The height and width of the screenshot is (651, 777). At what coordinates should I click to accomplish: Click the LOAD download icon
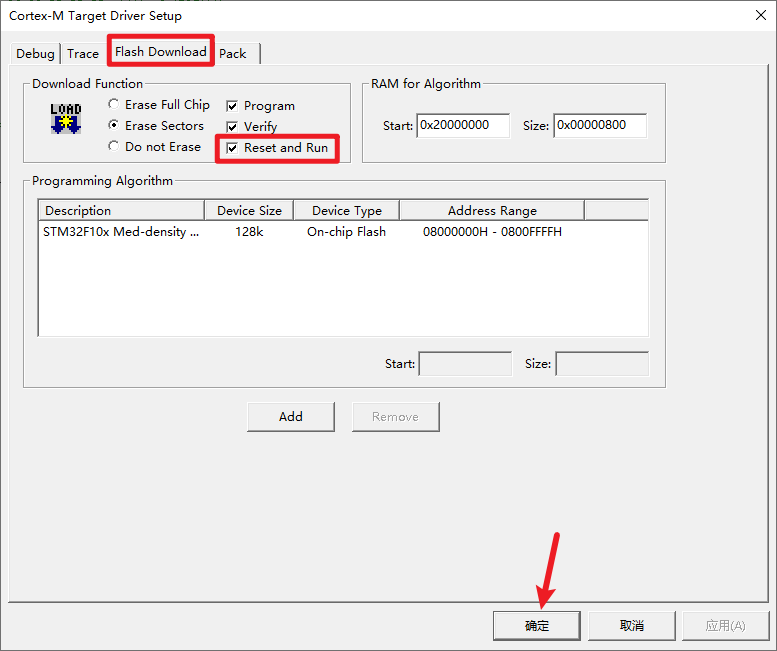[66, 118]
